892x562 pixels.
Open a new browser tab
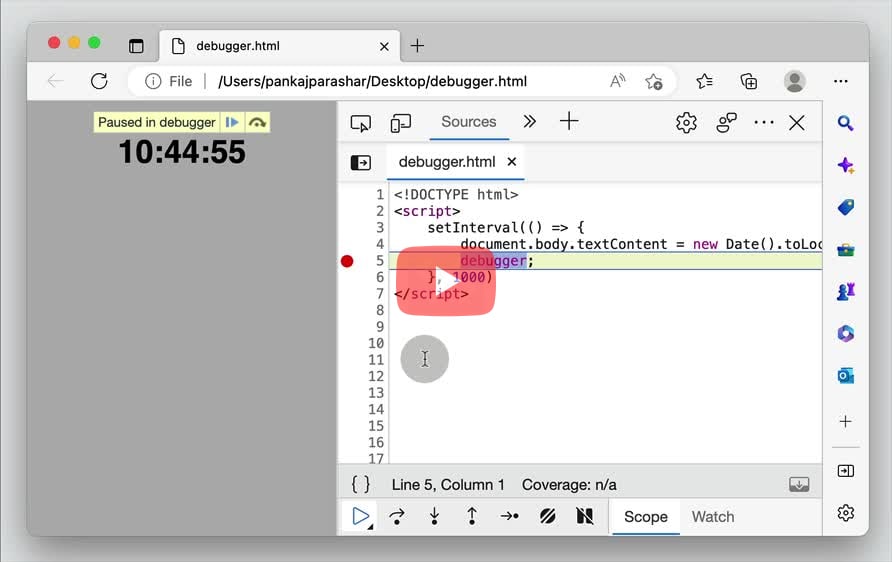417,46
